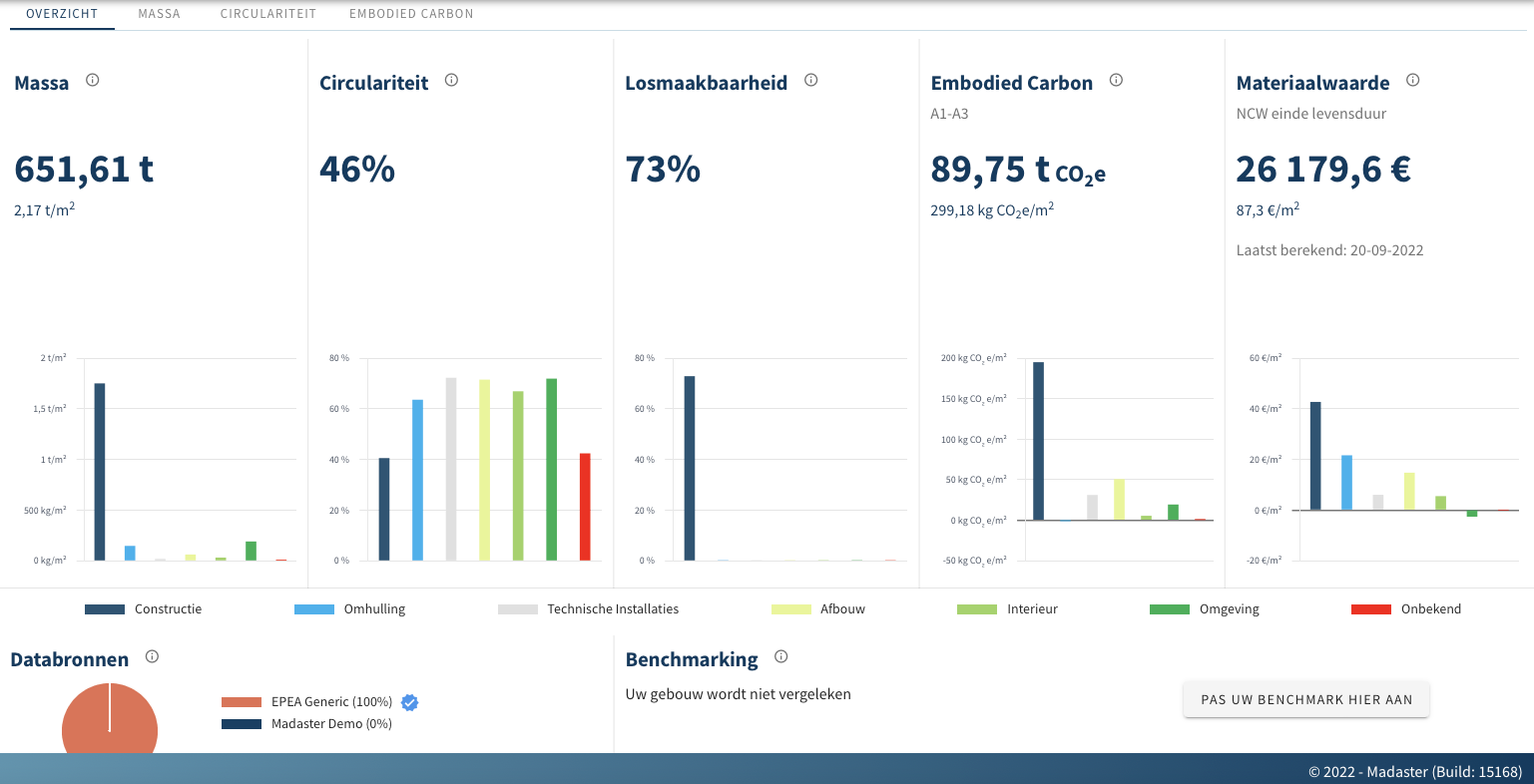Open the Benchmarking info icon

click(781, 656)
